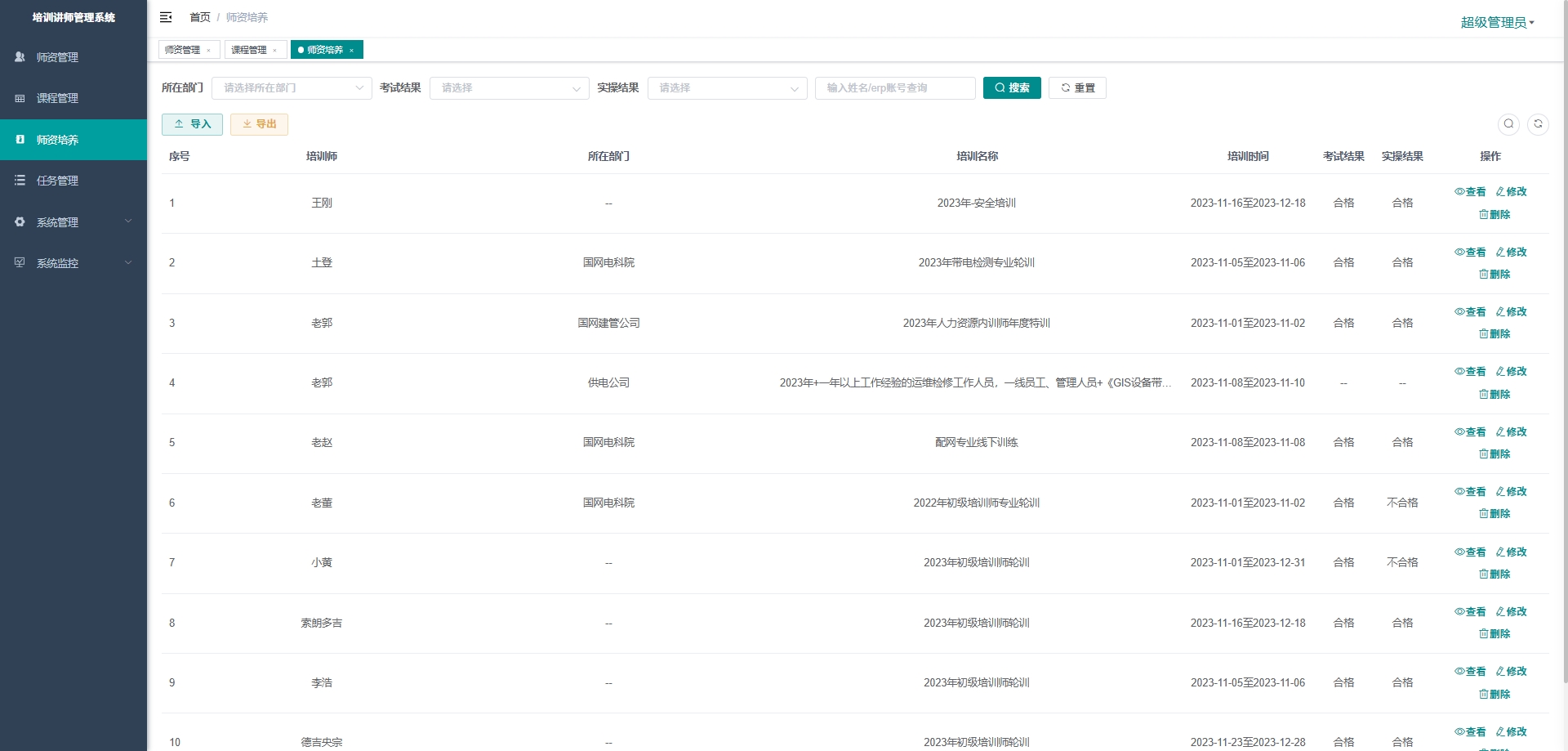The image size is (1568, 751).
Task: Edit the 李浩 row
Action: click(1511, 672)
